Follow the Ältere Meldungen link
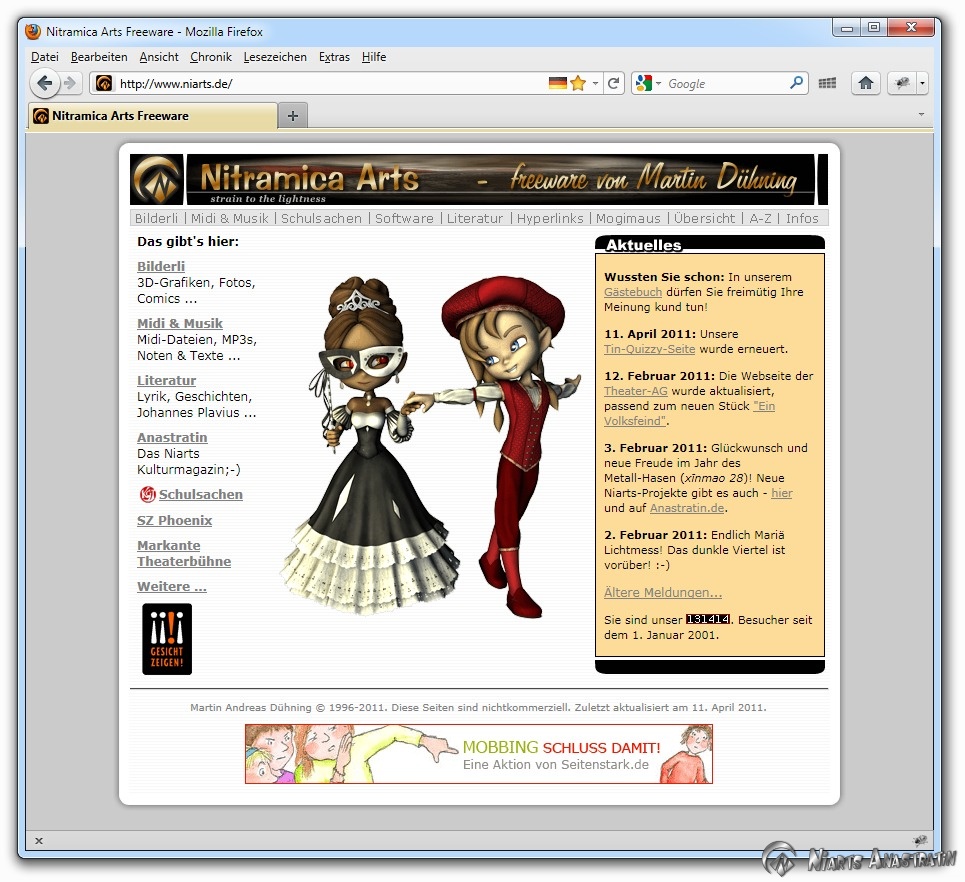The width and height of the screenshot is (965, 882). coord(662,592)
